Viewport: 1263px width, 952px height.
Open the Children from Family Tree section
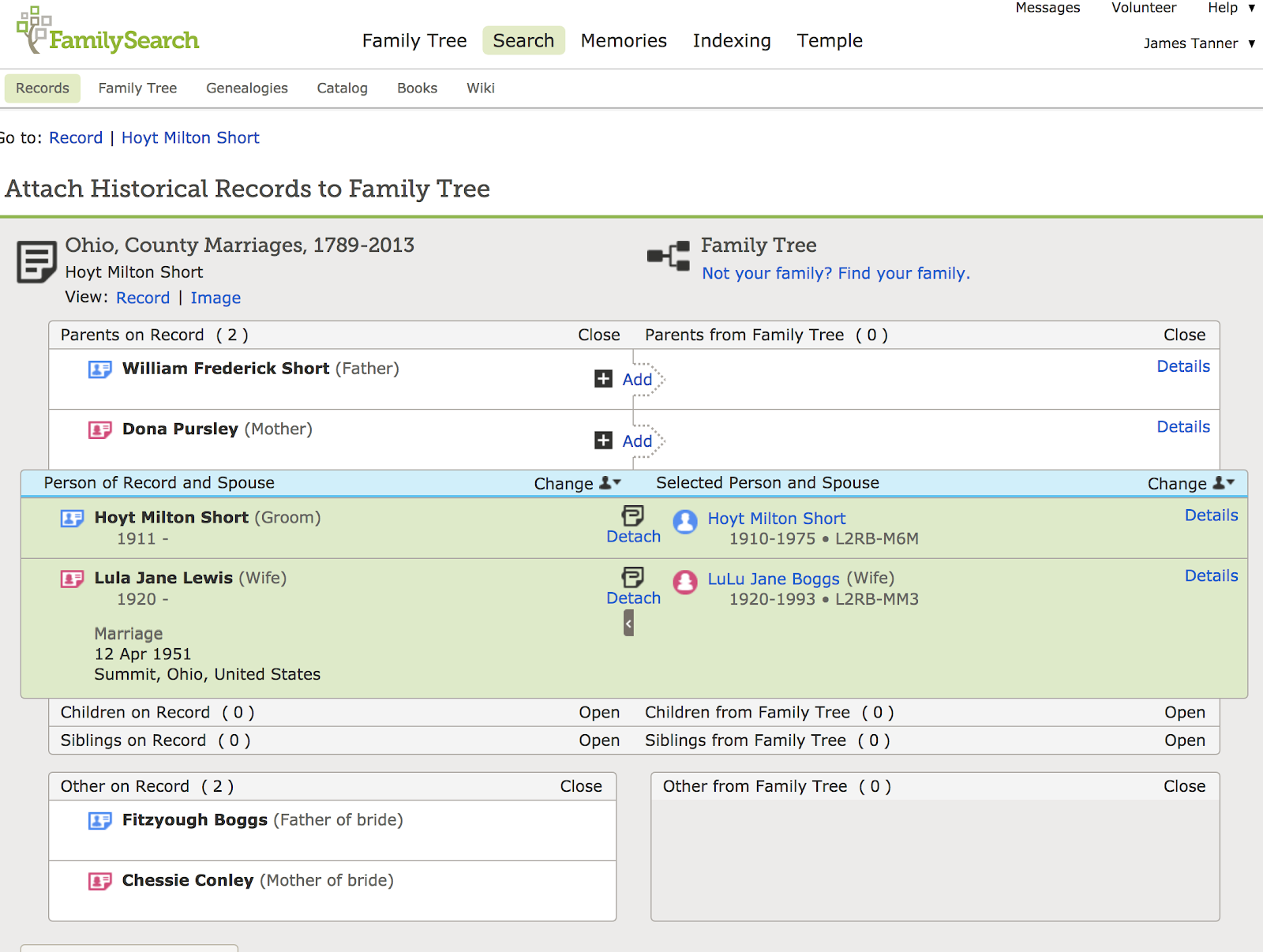click(1185, 712)
